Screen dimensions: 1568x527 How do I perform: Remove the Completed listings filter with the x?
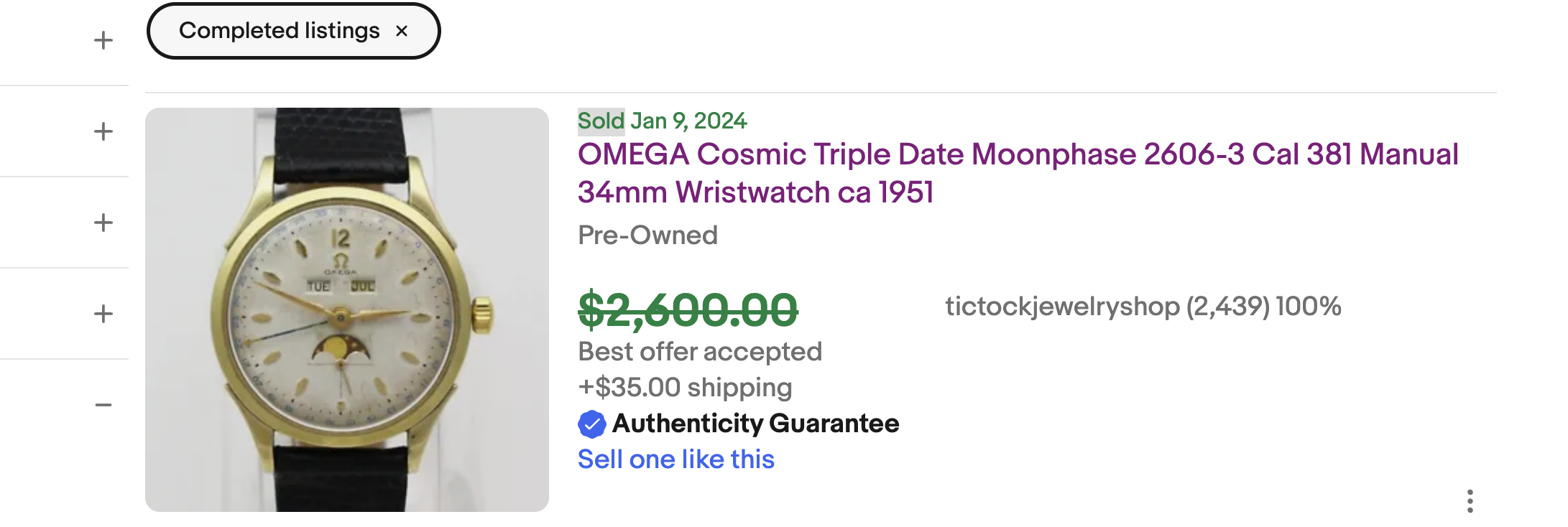click(x=402, y=31)
